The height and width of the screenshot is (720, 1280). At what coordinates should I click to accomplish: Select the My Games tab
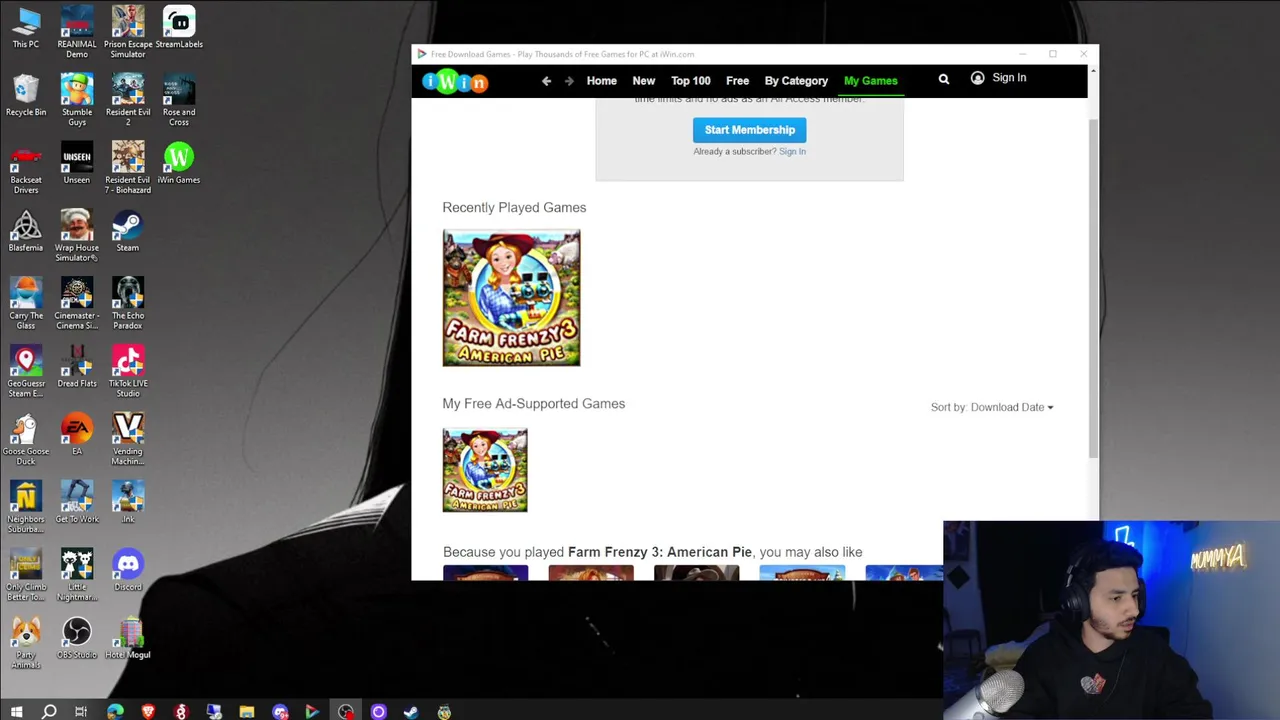tap(870, 81)
